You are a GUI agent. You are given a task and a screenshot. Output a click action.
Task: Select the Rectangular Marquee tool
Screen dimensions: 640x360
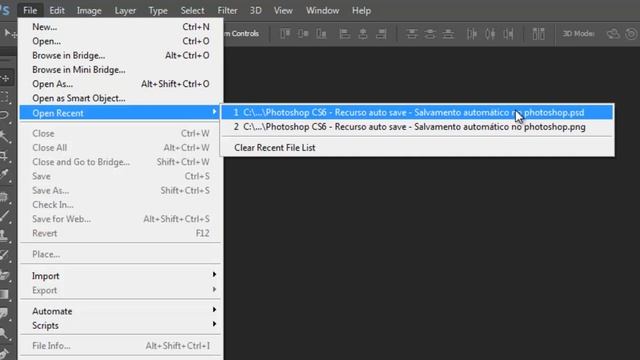pyautogui.click(x=5, y=97)
